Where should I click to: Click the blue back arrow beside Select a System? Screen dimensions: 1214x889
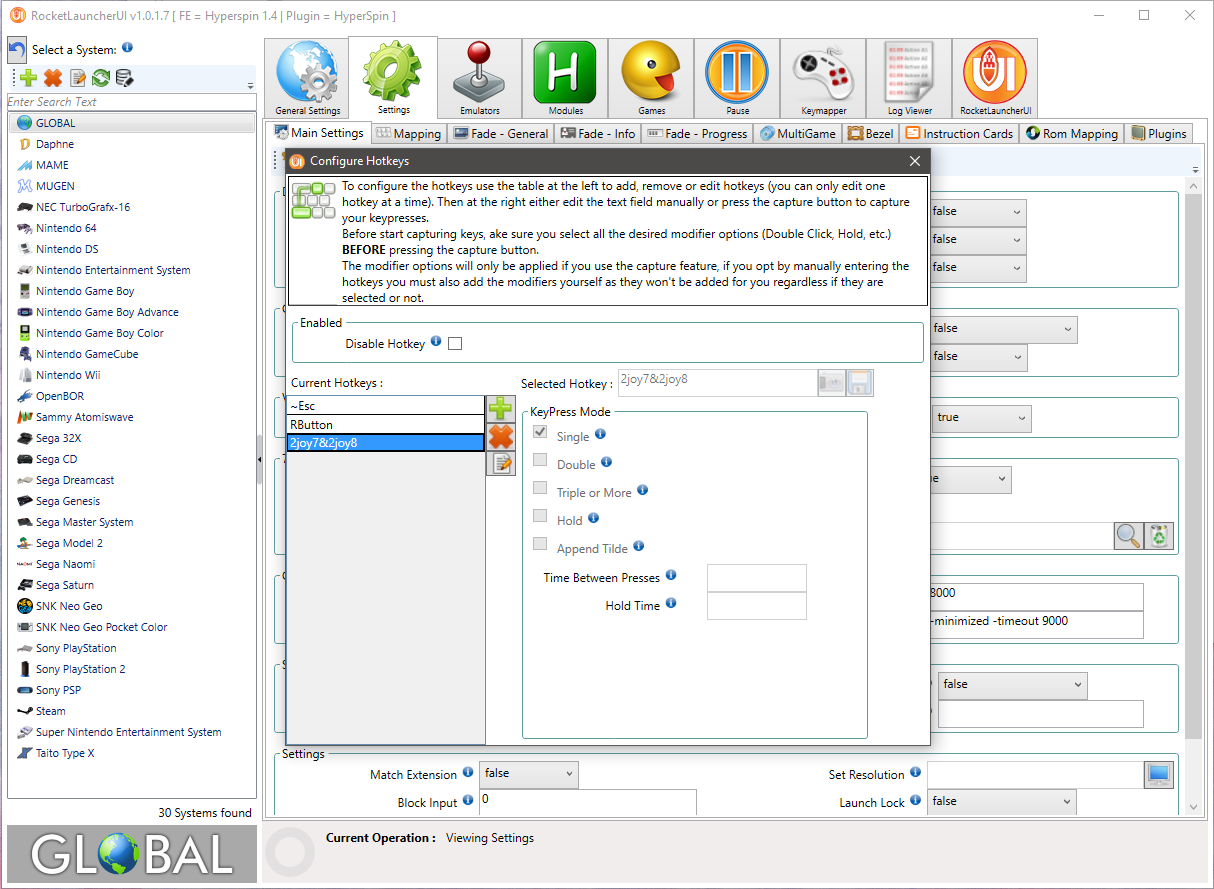coord(17,50)
